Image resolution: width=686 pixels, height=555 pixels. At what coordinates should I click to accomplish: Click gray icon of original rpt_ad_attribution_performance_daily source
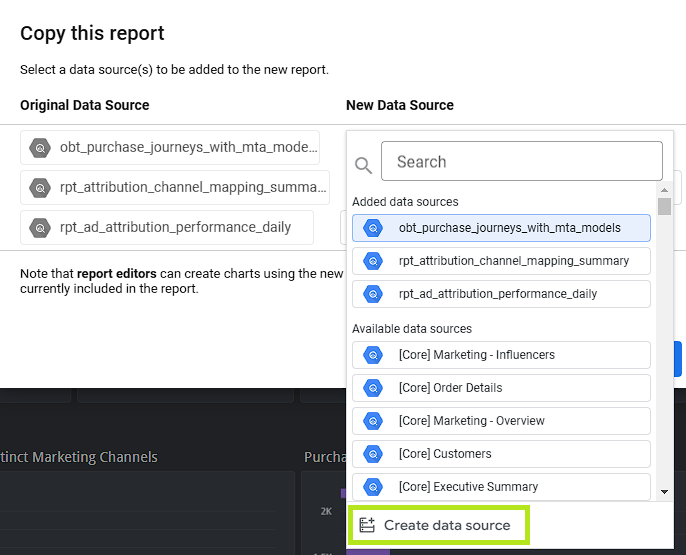(40, 227)
